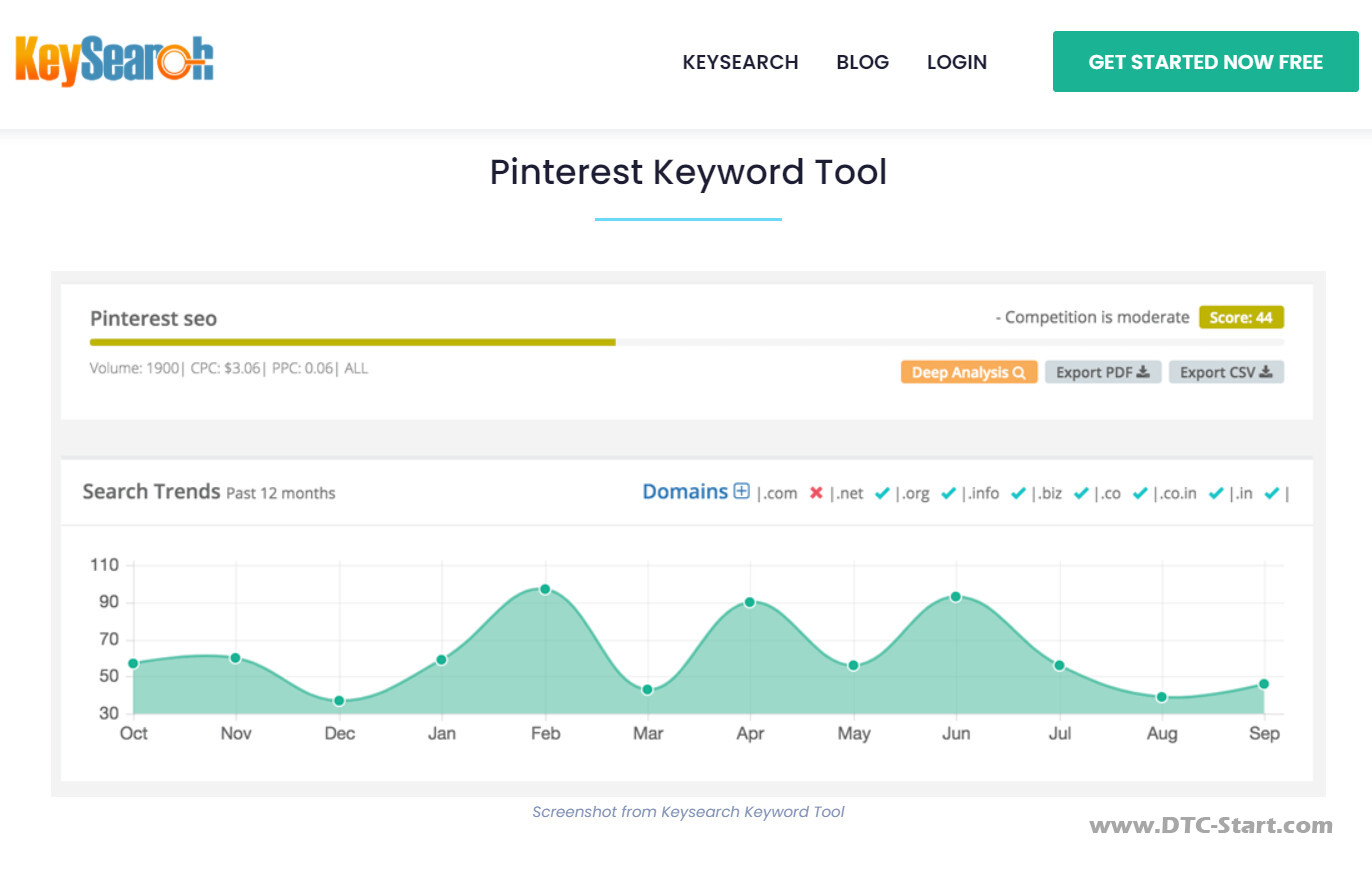This screenshot has height=877, width=1372.
Task: Toggle the .in domain checkmark
Action: point(1272,493)
